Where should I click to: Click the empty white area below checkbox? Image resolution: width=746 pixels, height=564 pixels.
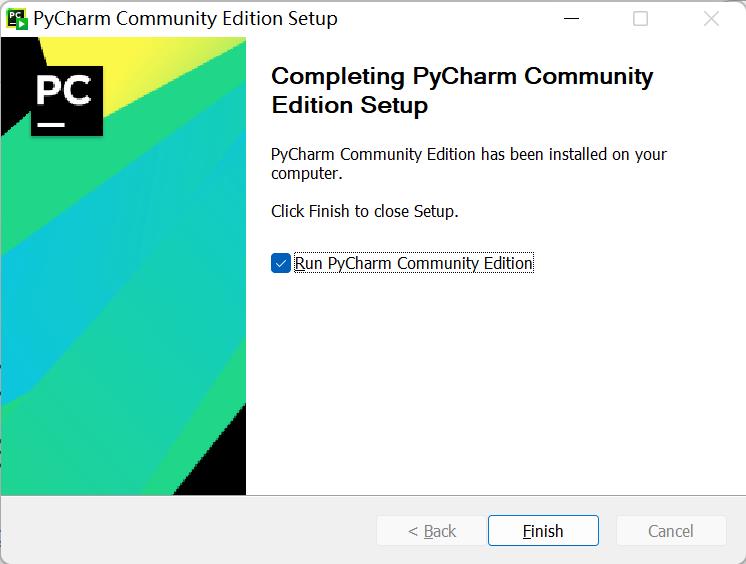point(495,381)
